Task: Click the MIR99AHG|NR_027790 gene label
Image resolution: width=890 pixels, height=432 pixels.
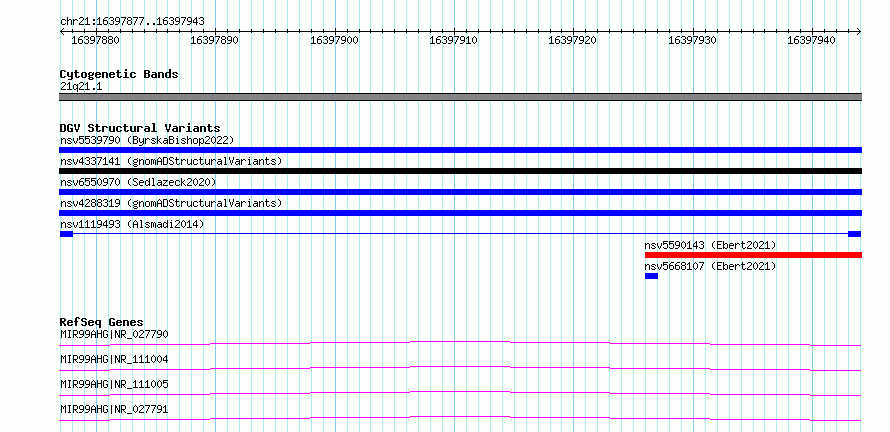Action: (x=114, y=334)
